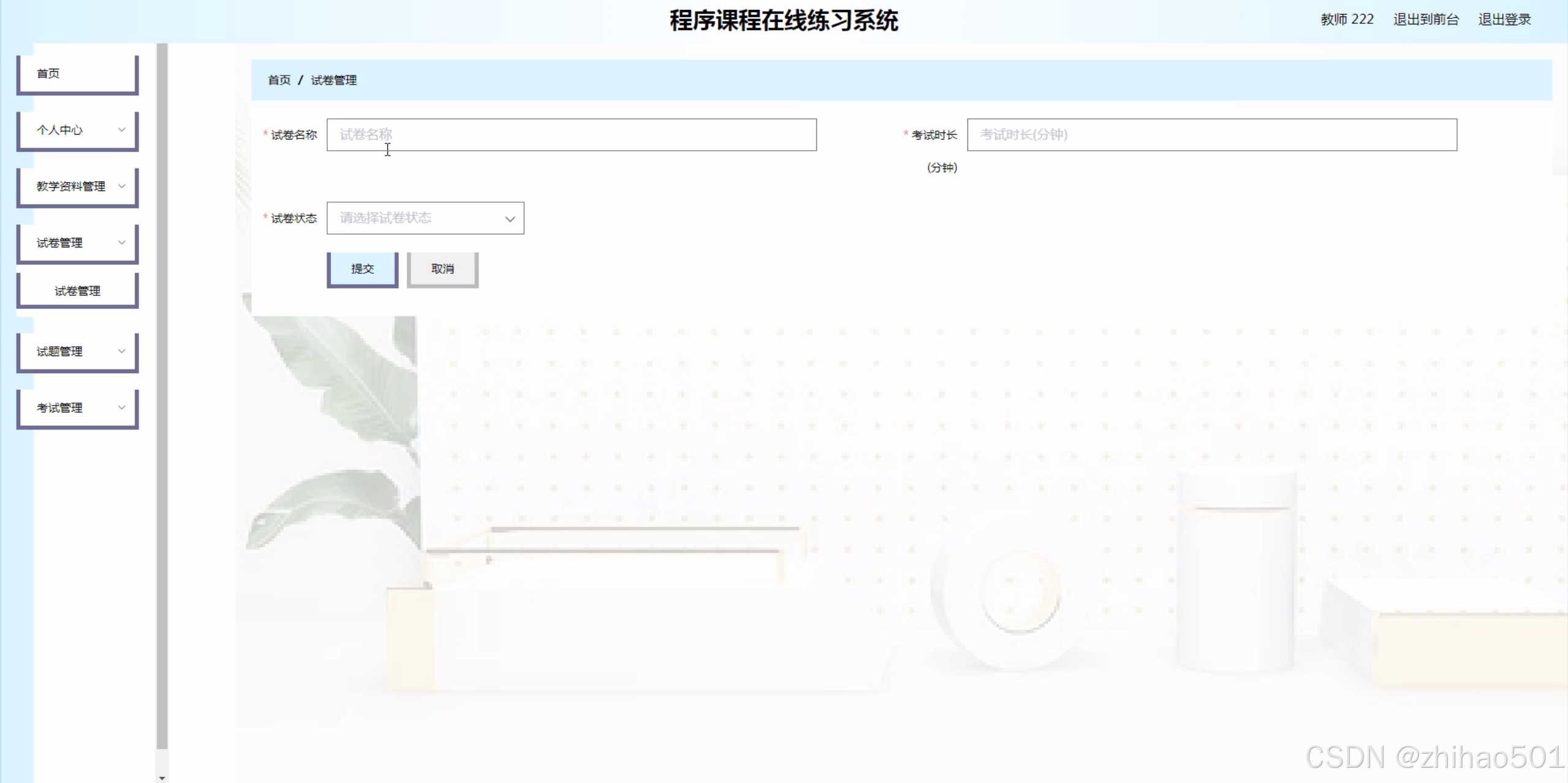Screen dimensions: 1568x783
Task: Click 退出到前台 in the header
Action: [x=1425, y=20]
